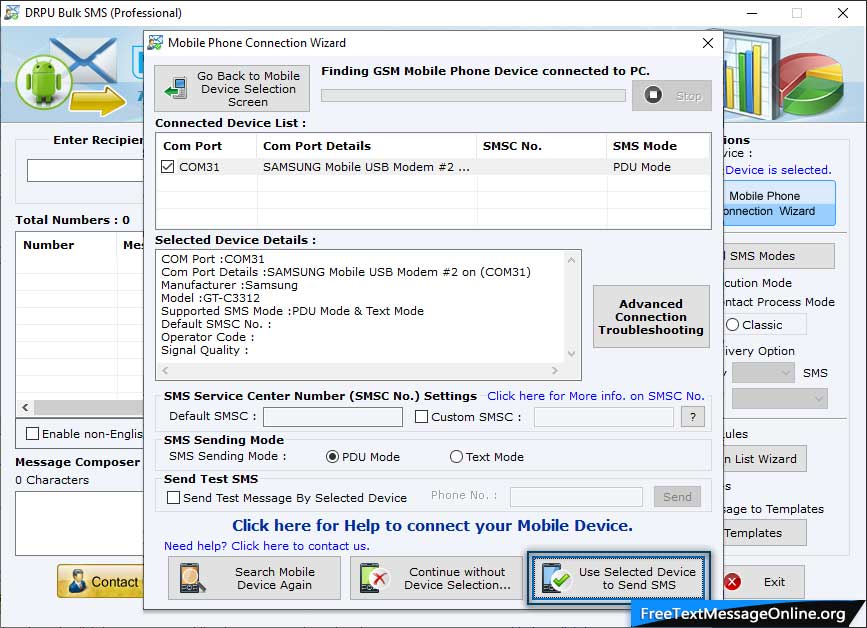Viewport: 867px width, 628px height.
Task: Click SAMSUNG Mobile USB Modem #2 cell
Action: point(366,167)
